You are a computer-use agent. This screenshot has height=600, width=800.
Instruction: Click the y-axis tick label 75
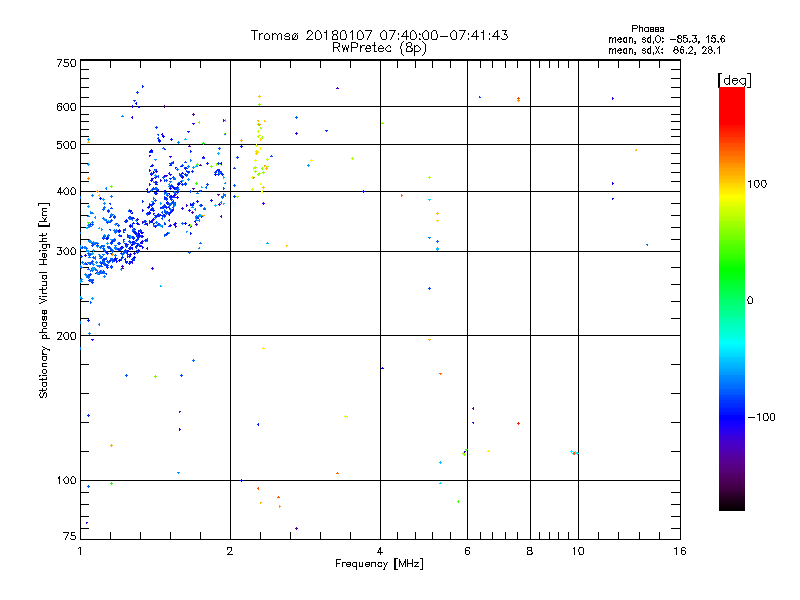pos(69,536)
